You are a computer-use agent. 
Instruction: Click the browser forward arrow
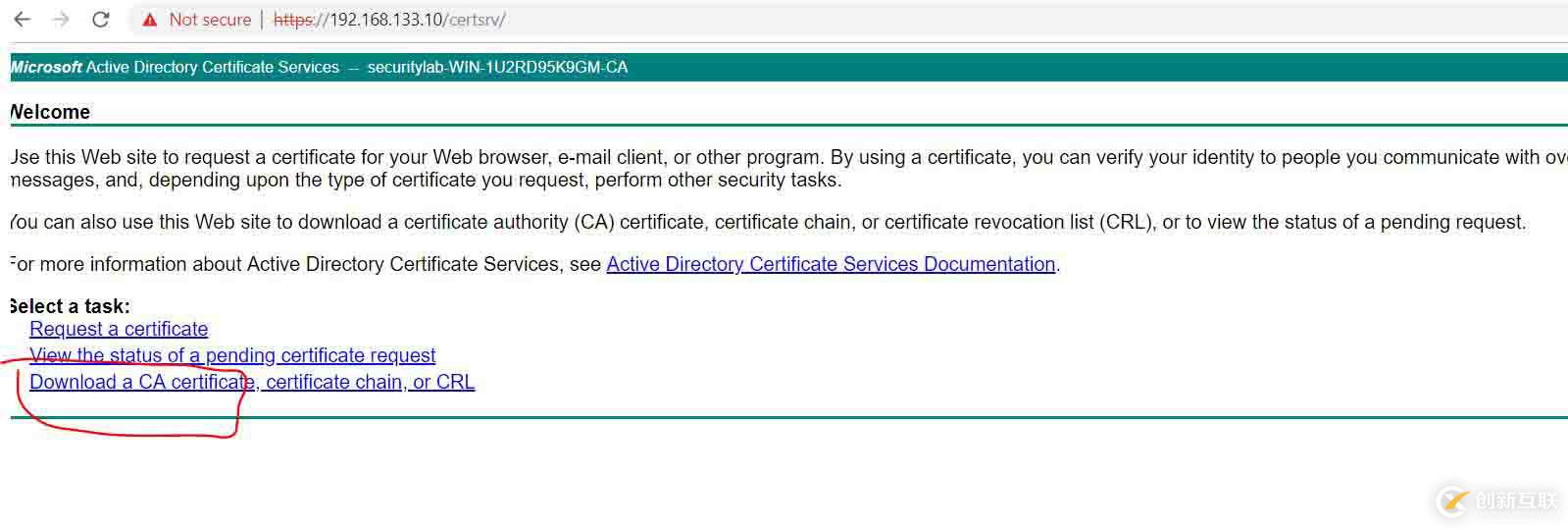click(61, 20)
